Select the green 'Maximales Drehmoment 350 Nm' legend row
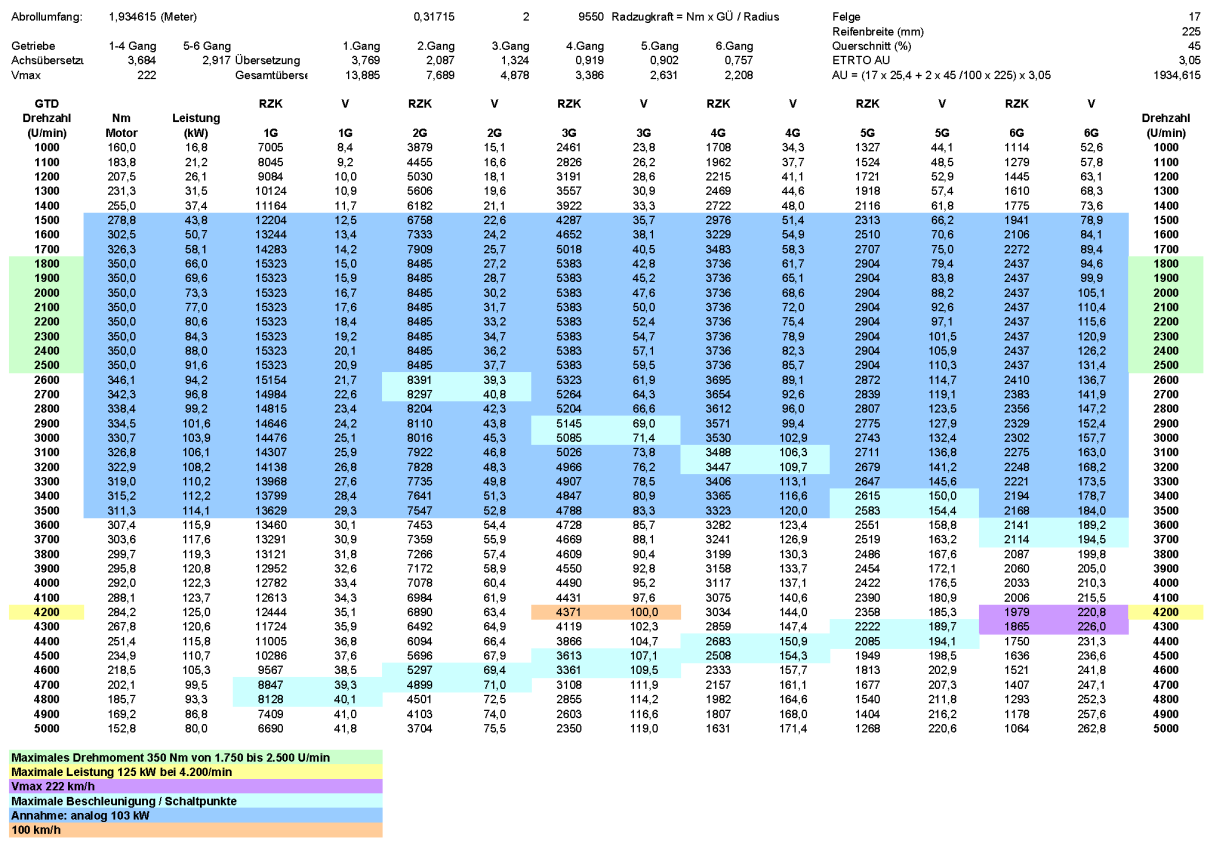 [x=196, y=757]
